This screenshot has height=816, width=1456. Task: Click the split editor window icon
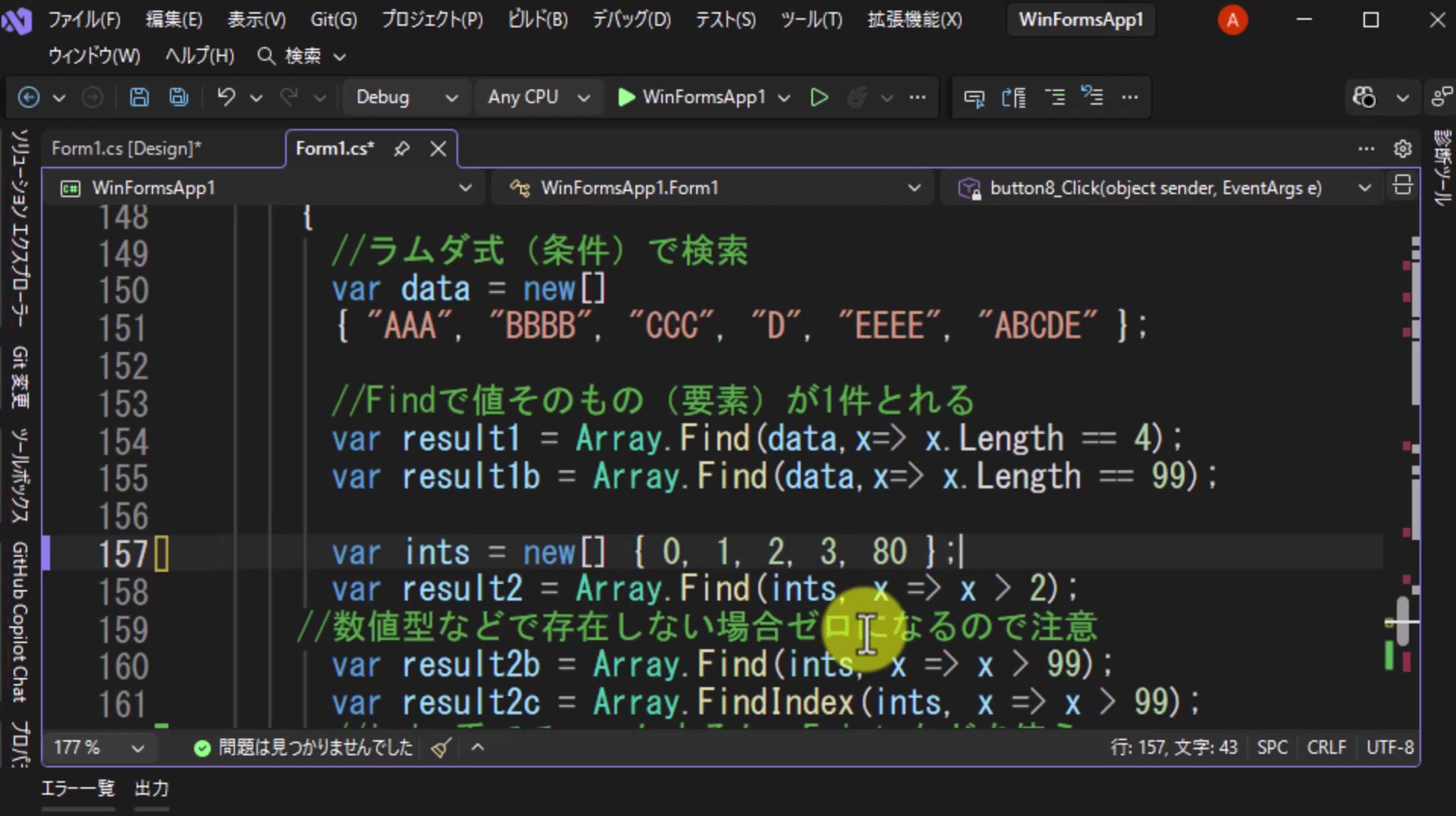pyautogui.click(x=1403, y=186)
